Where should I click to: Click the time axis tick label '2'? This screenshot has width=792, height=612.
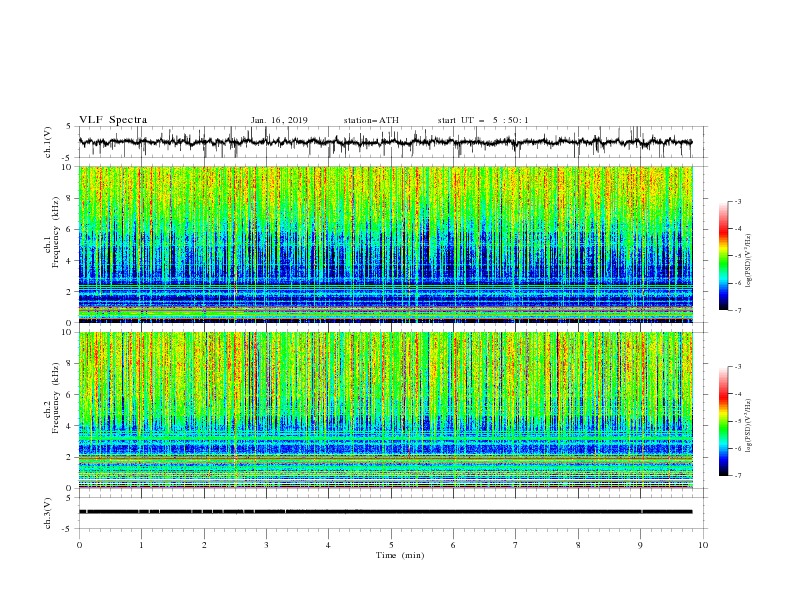tap(204, 545)
